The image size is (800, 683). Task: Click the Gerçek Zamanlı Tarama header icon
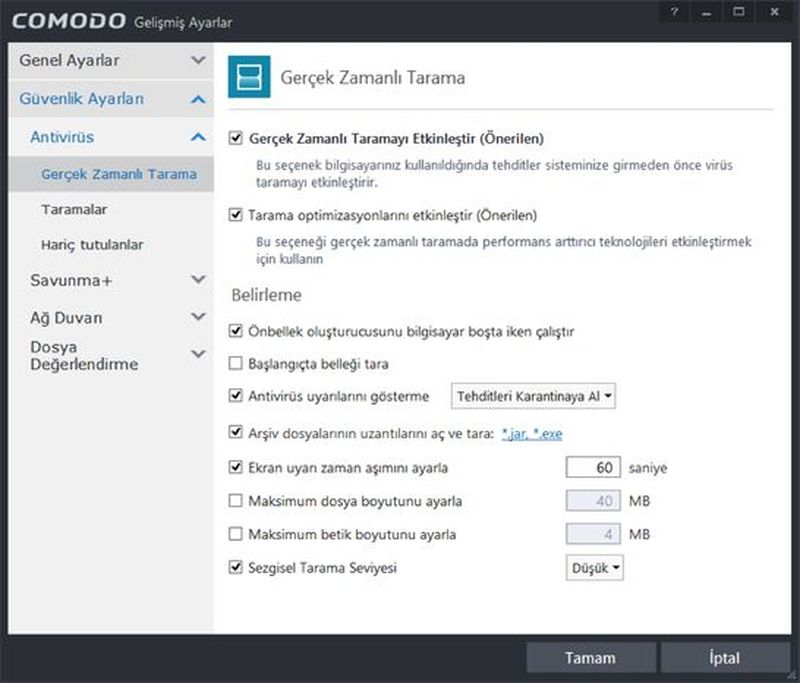[x=249, y=76]
